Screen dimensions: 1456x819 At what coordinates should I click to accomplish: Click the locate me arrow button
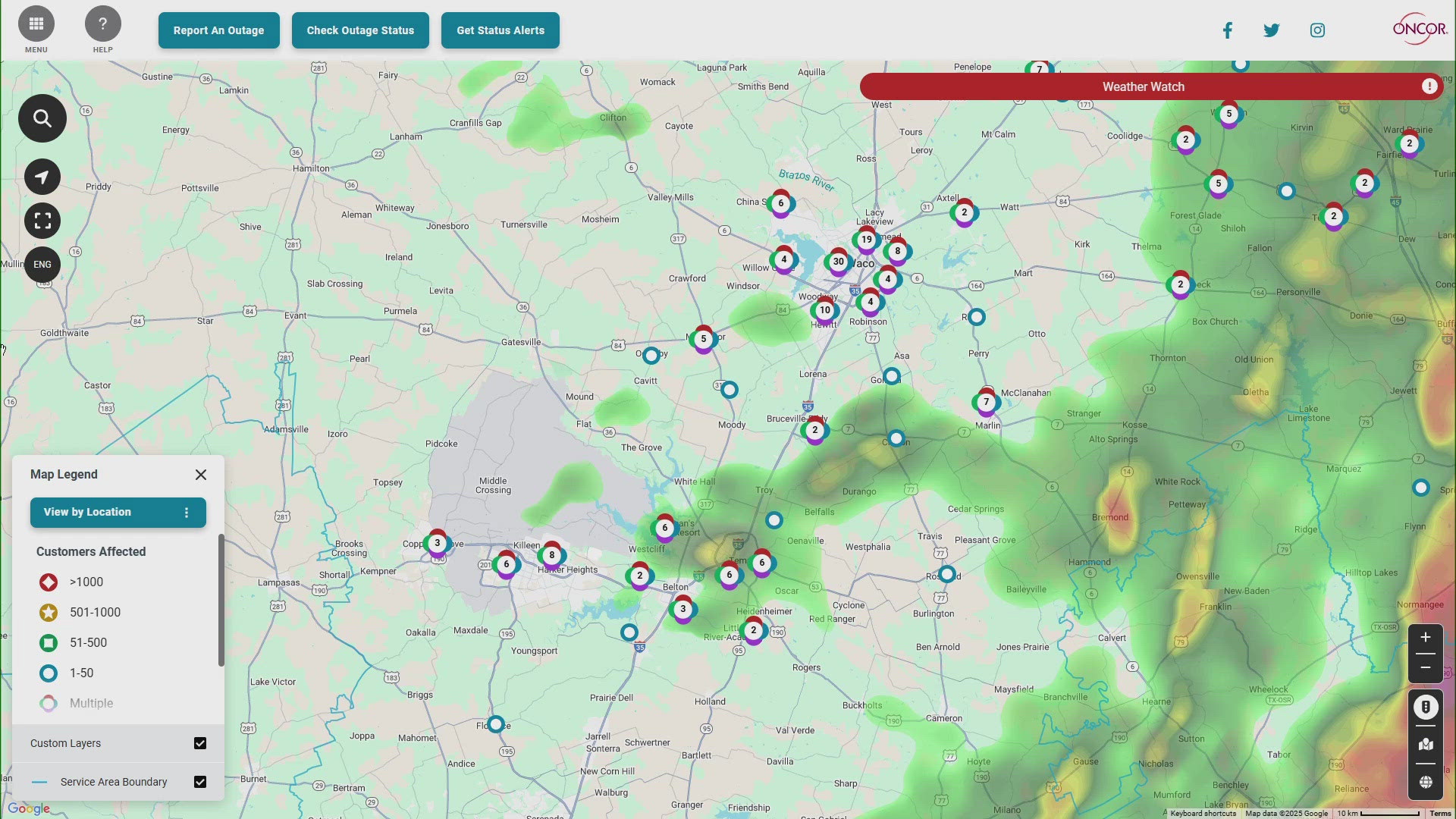tap(42, 177)
